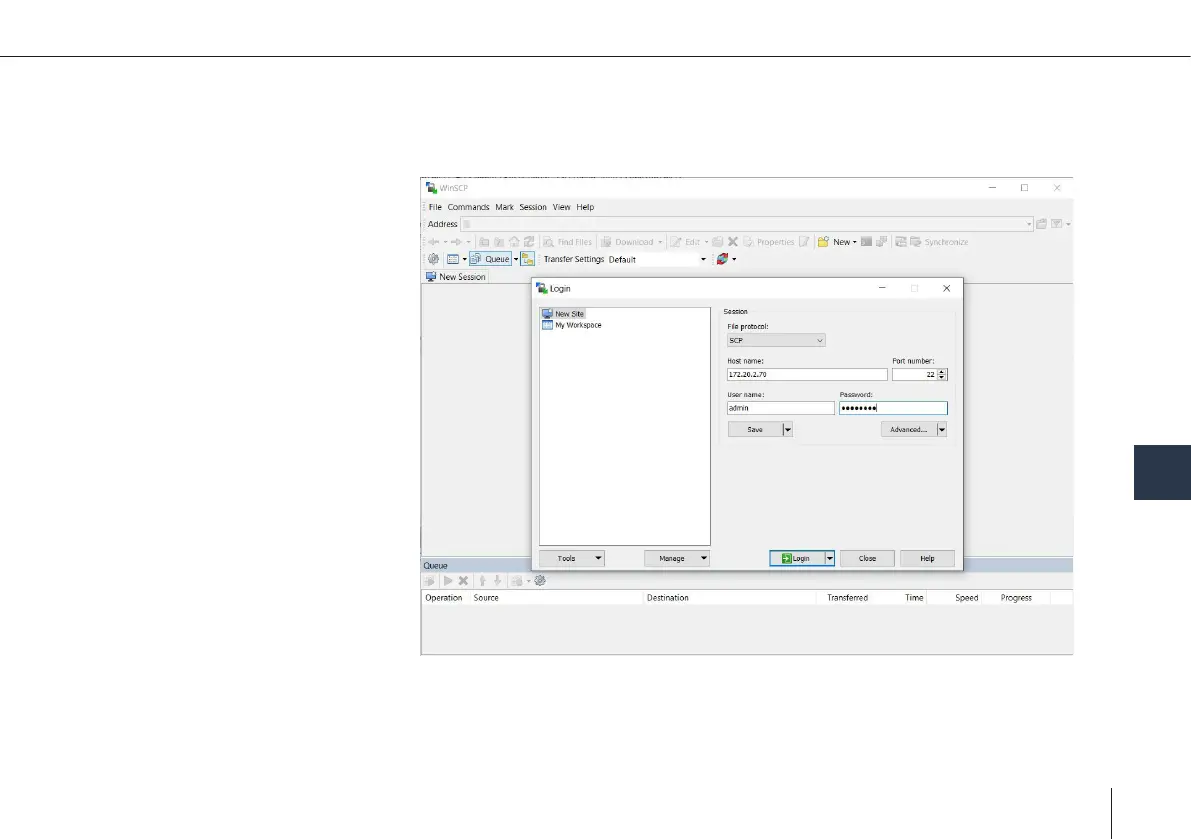
Task: Click the colorful transfer settings preset icon
Action: (x=721, y=259)
